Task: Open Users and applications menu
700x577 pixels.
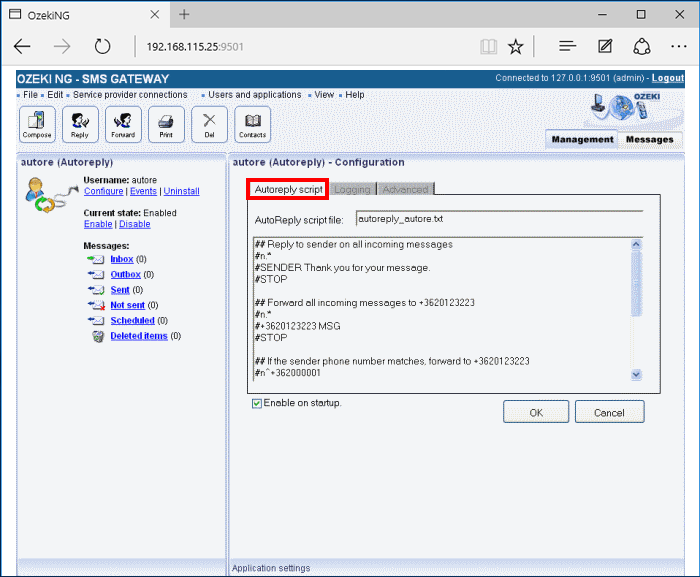Action: point(254,95)
